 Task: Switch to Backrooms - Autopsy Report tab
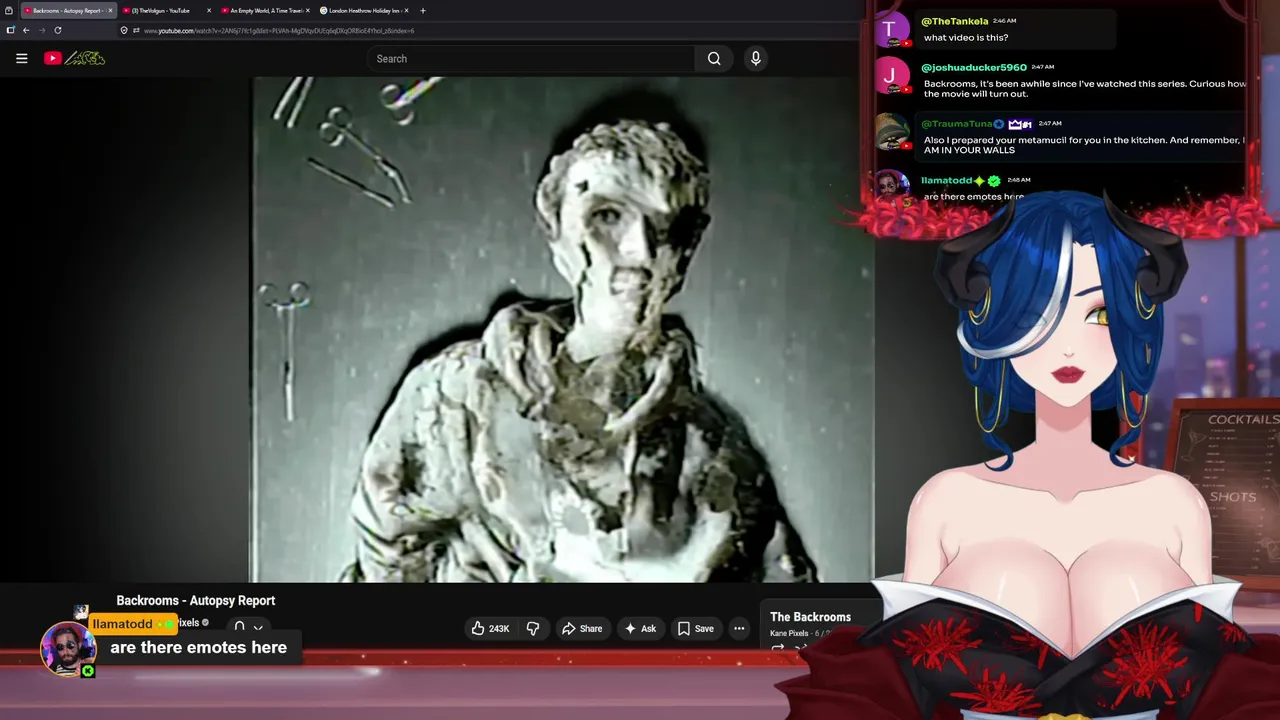coord(67,10)
